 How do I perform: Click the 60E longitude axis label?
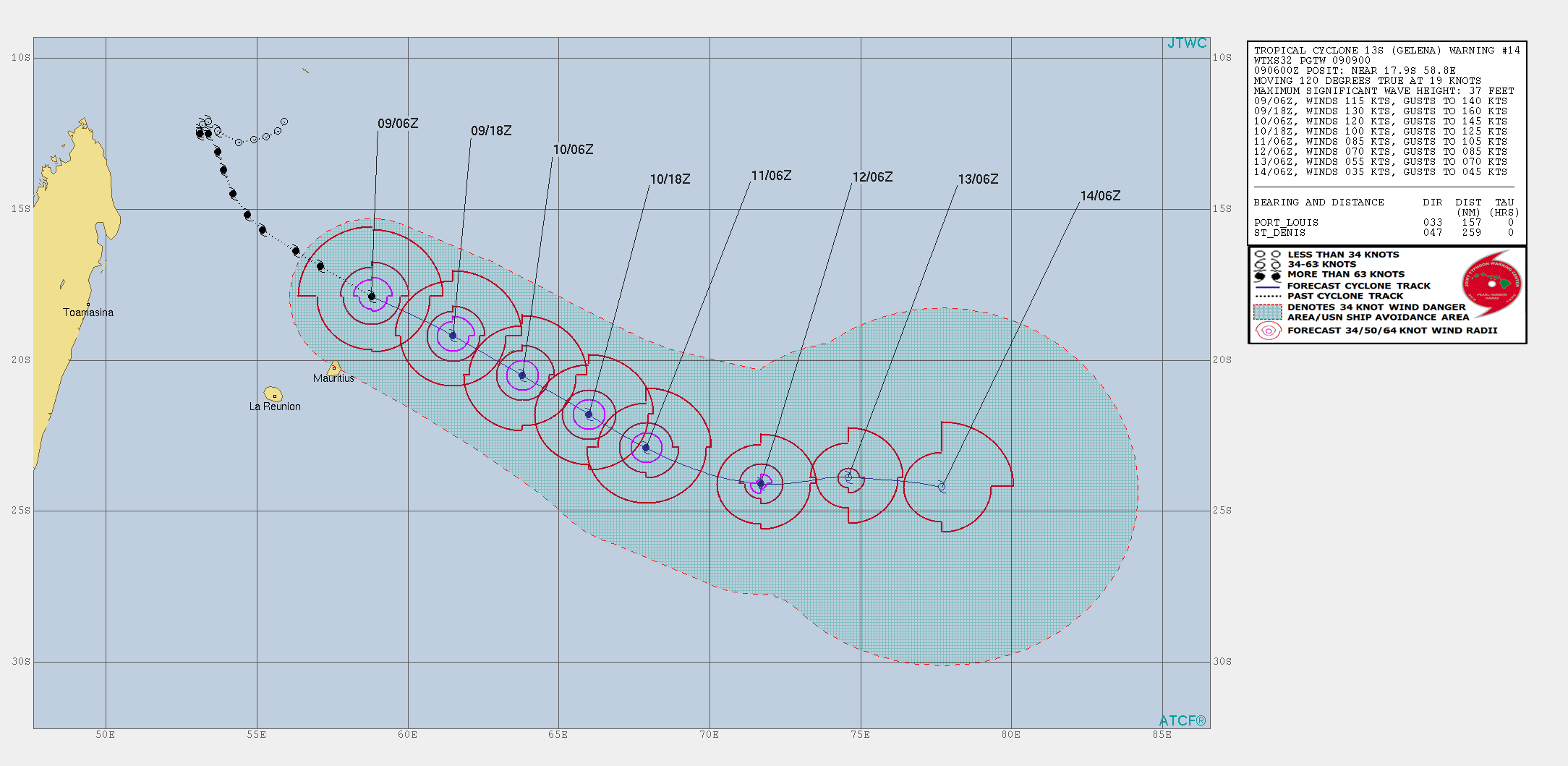coord(407,735)
